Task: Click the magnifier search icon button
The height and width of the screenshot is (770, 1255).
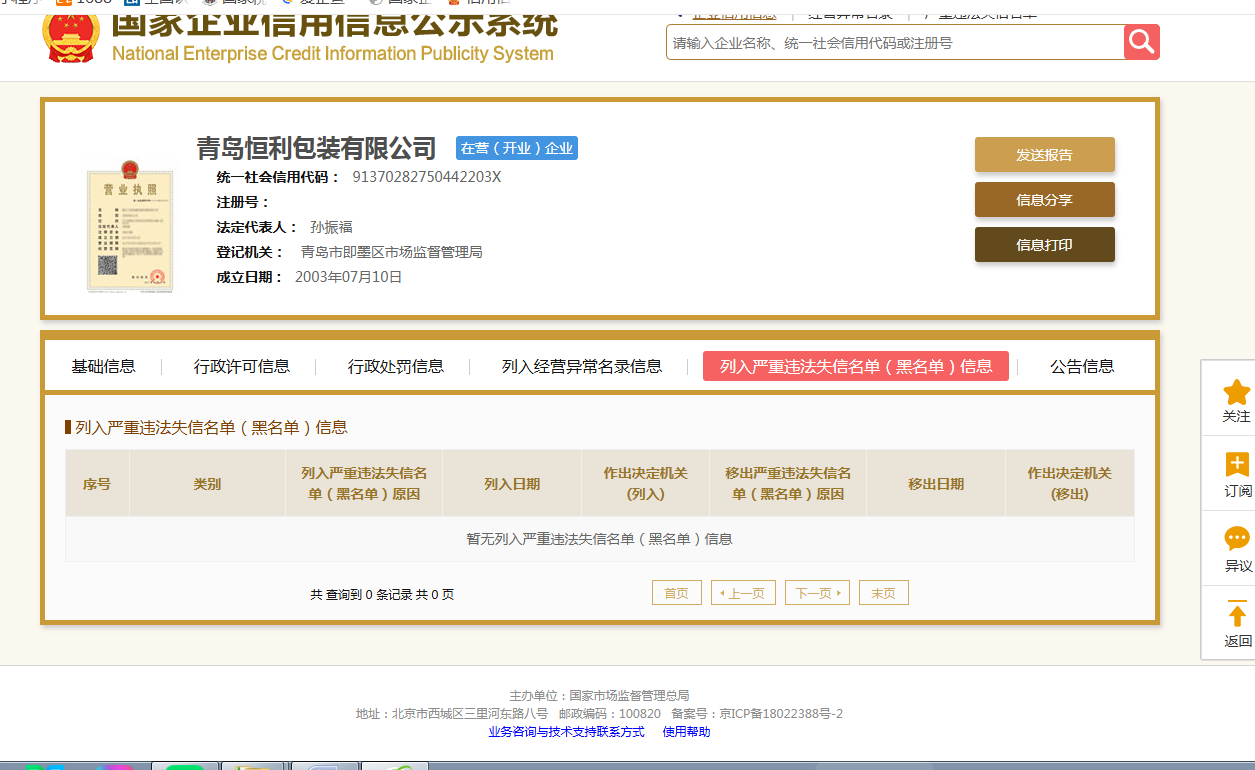Action: point(1141,43)
